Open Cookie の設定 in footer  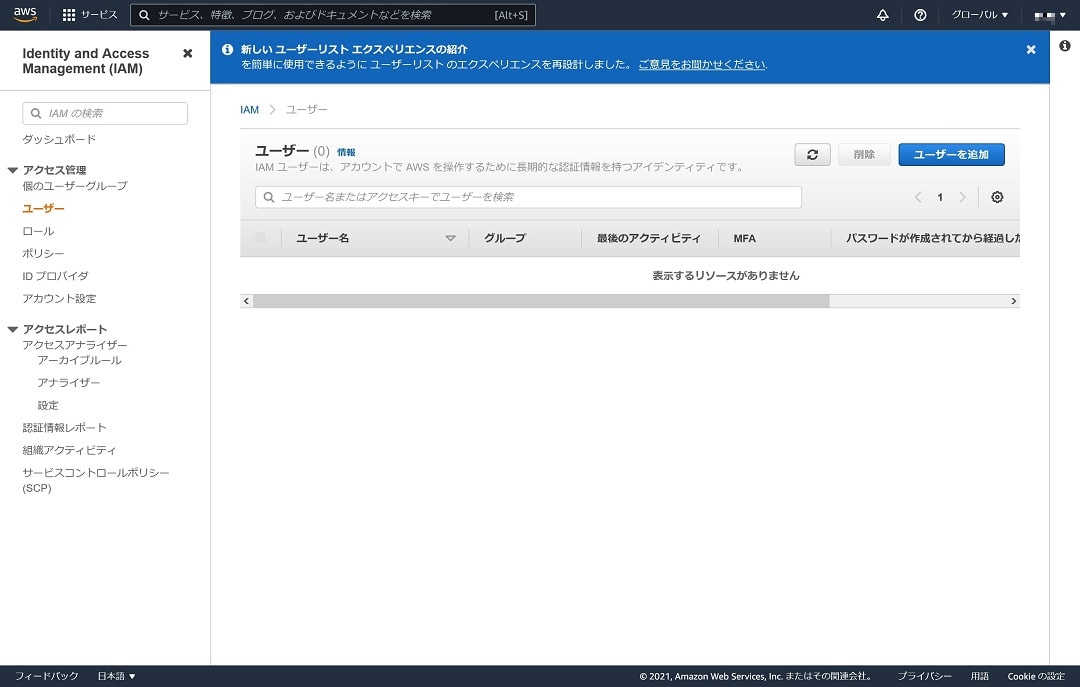click(x=1036, y=676)
